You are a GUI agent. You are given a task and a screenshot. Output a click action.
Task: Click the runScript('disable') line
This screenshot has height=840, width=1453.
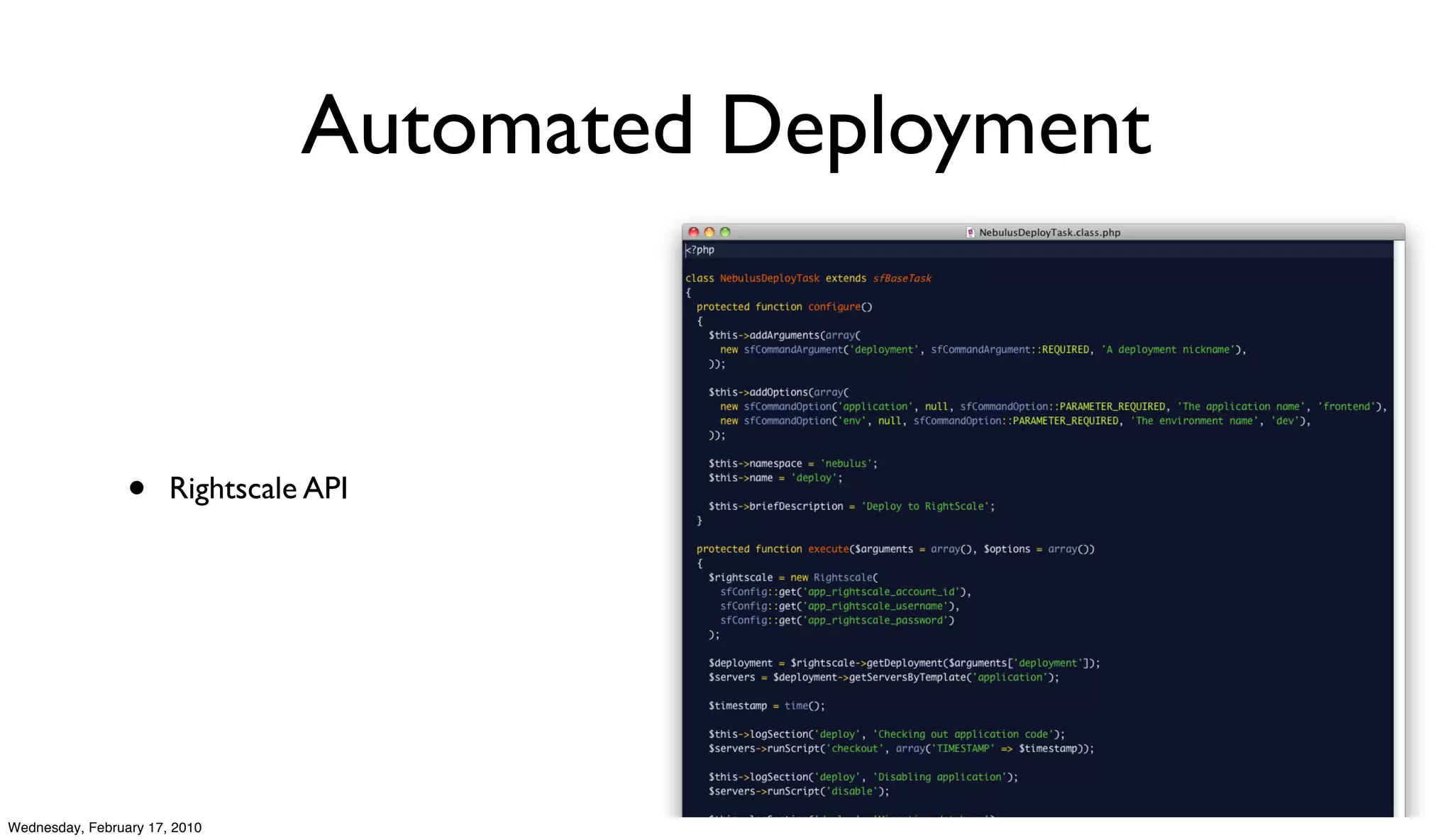(x=798, y=791)
